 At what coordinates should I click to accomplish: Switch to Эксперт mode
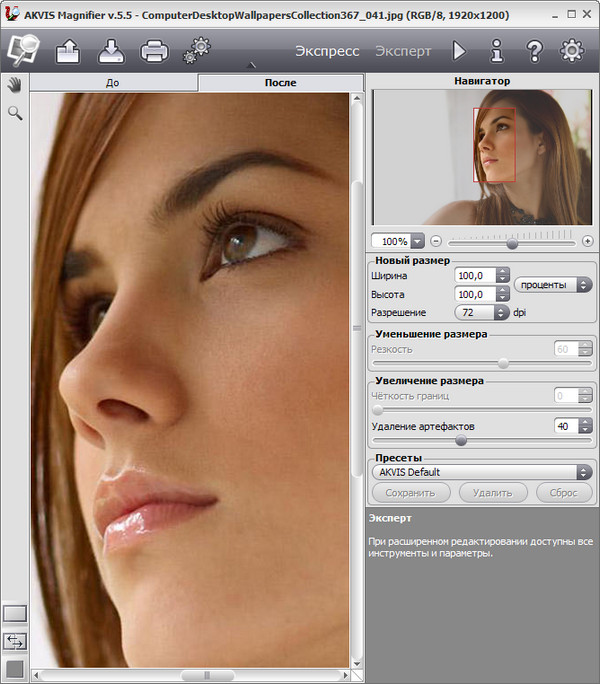pos(403,50)
